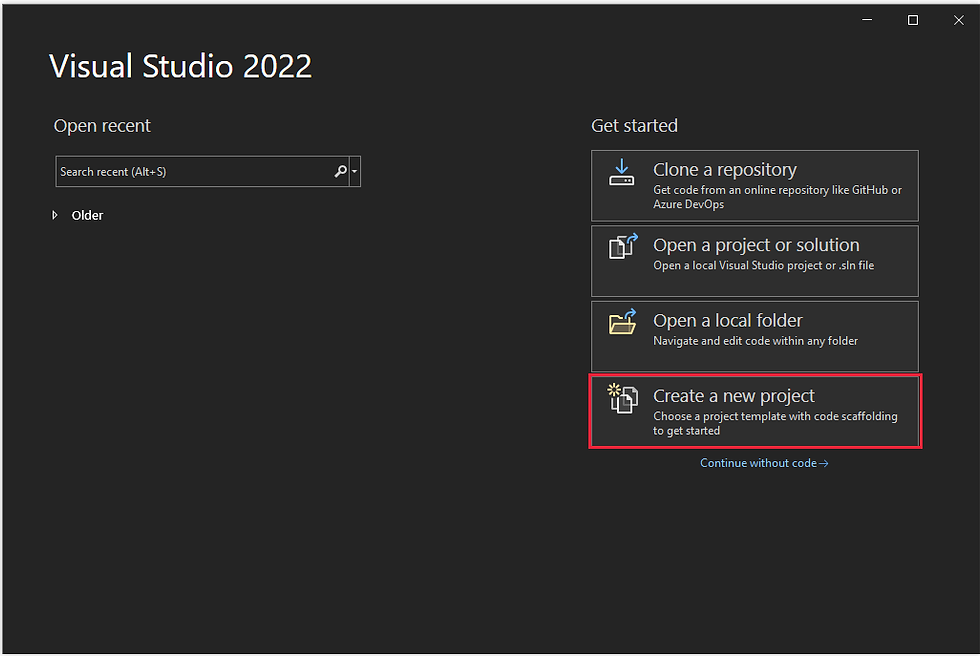Click the 'Choose a project template' description text
This screenshot has height=656, width=980.
775,424
